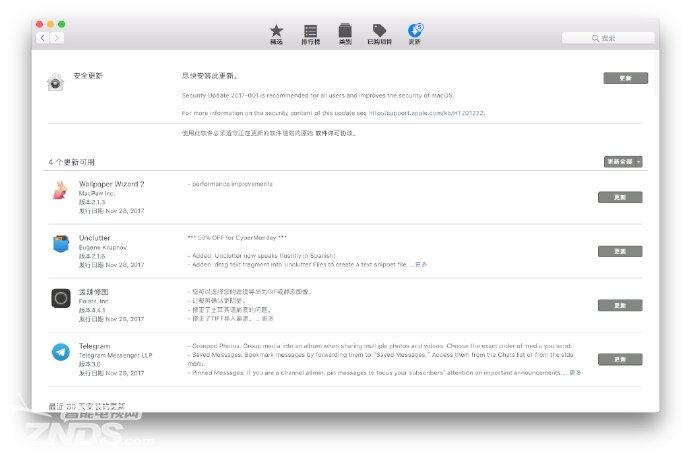Click the Polarr, Inc developer name
Viewport: 690px width, 457px height.
(x=93, y=301)
